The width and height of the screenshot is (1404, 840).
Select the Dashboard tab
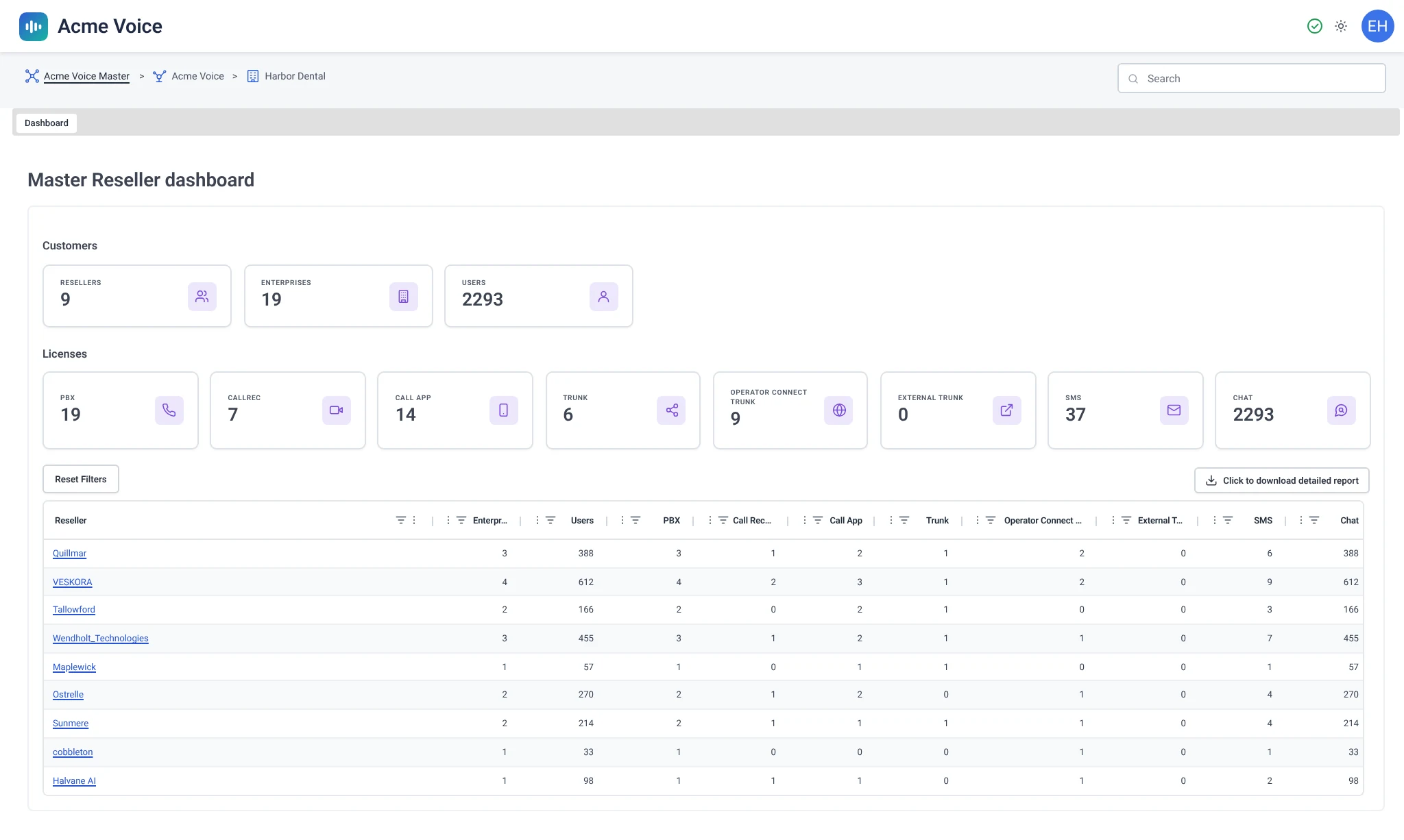tap(47, 123)
